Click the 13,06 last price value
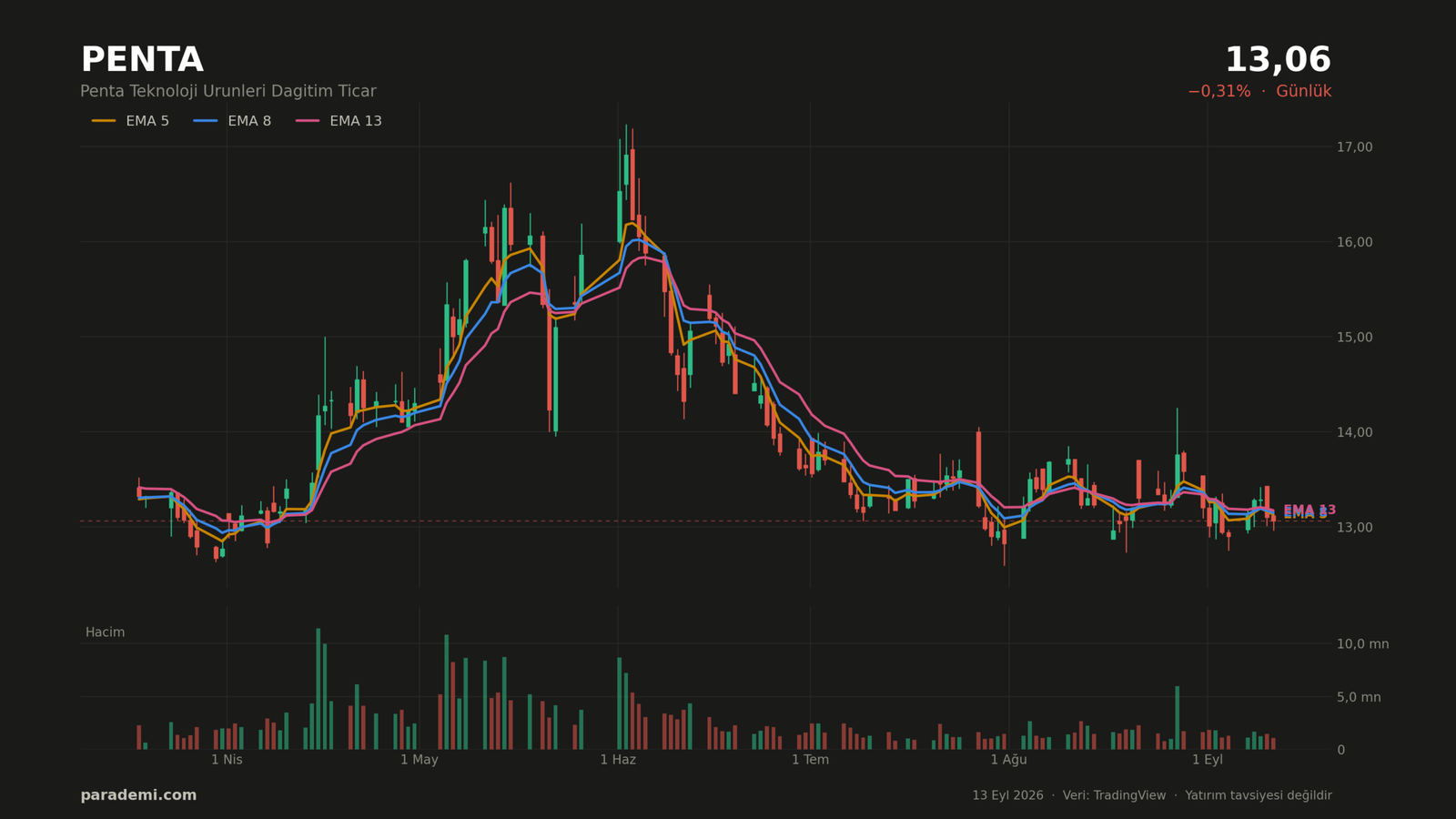 coord(1278,60)
